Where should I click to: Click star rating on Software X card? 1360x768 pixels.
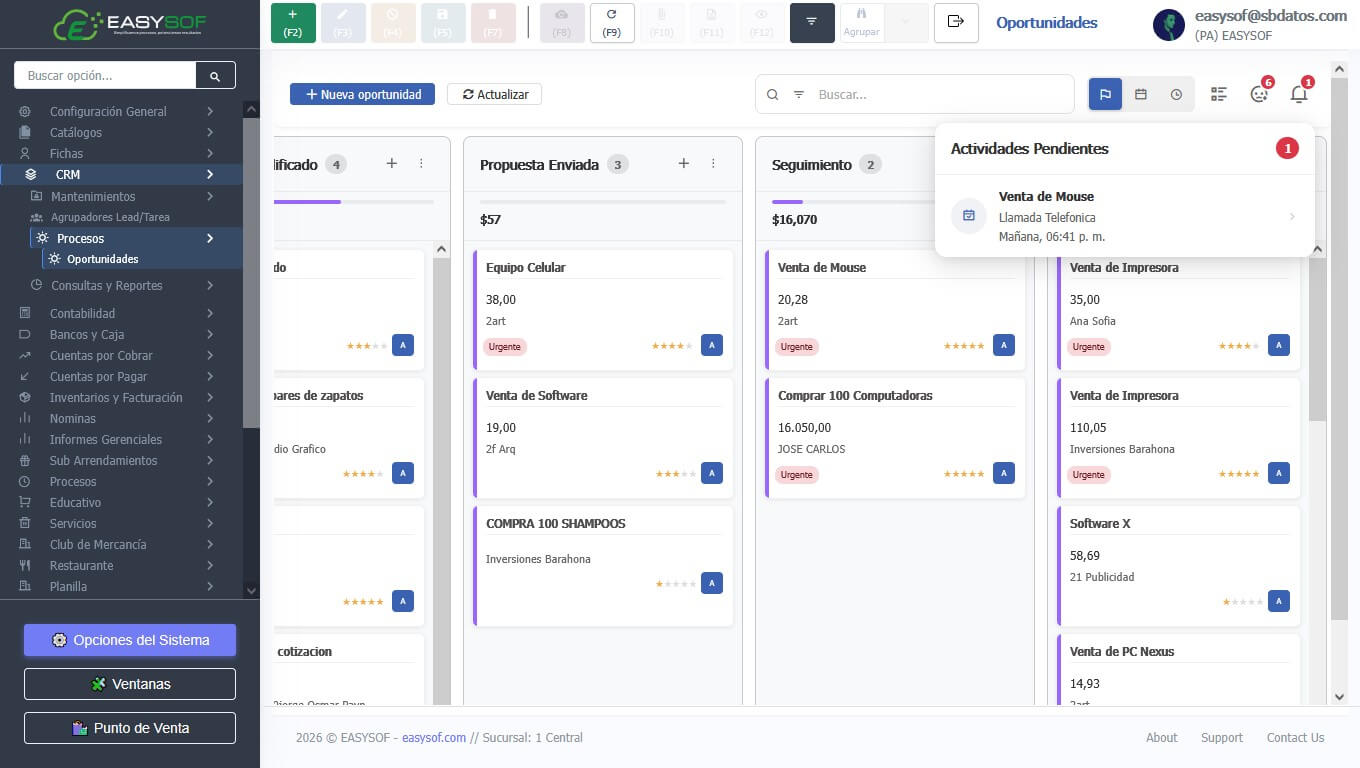coord(1243,602)
